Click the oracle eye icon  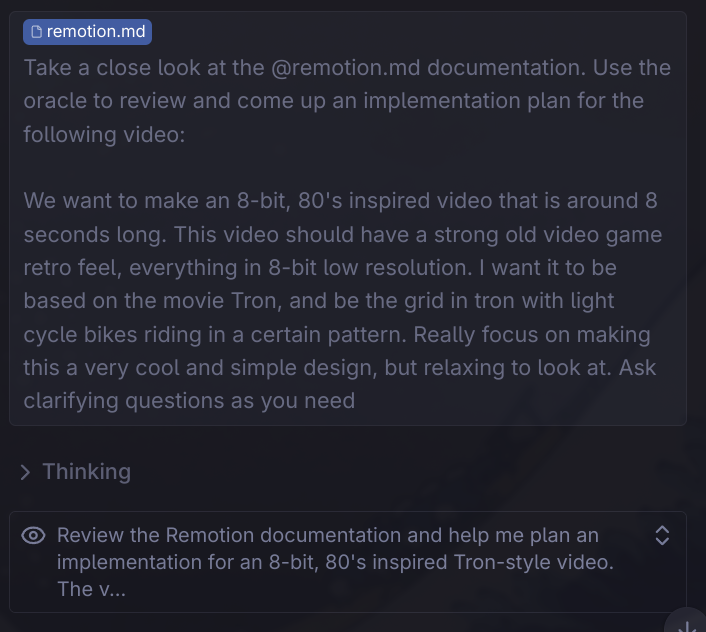[33, 536]
